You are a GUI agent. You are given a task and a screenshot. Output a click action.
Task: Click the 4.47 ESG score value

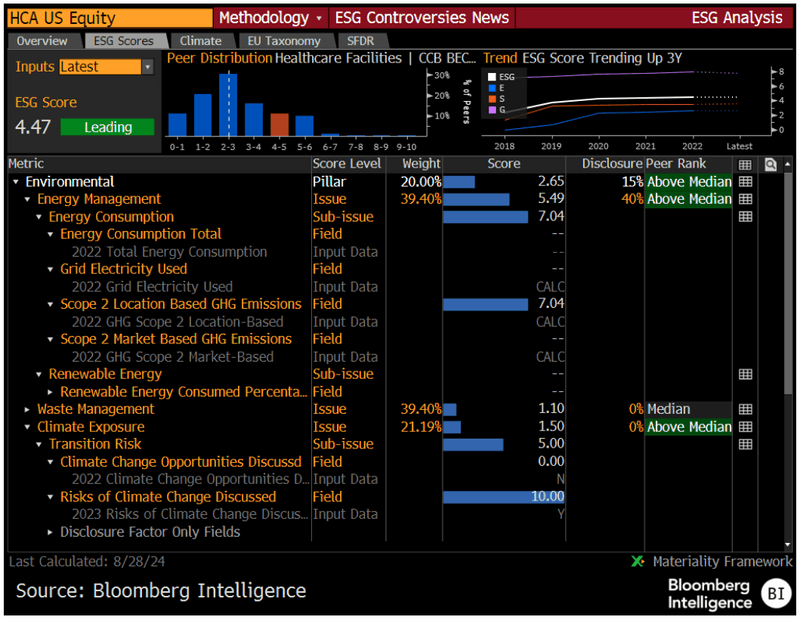tap(33, 127)
